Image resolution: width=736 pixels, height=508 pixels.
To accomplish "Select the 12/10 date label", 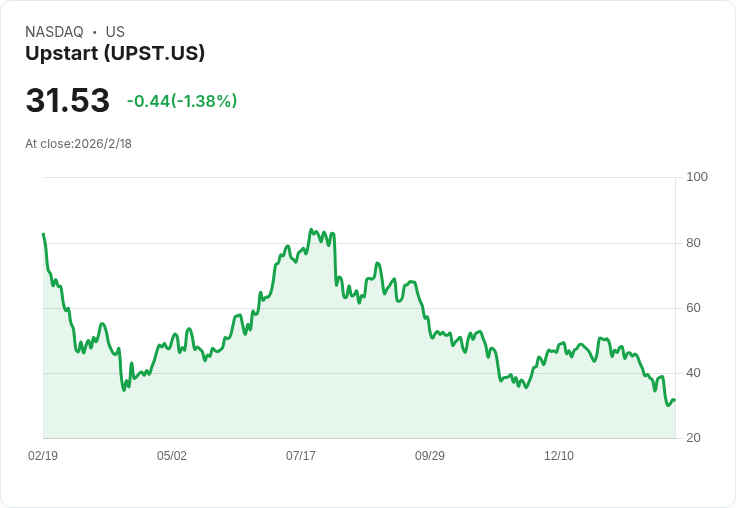I will click(x=559, y=456).
